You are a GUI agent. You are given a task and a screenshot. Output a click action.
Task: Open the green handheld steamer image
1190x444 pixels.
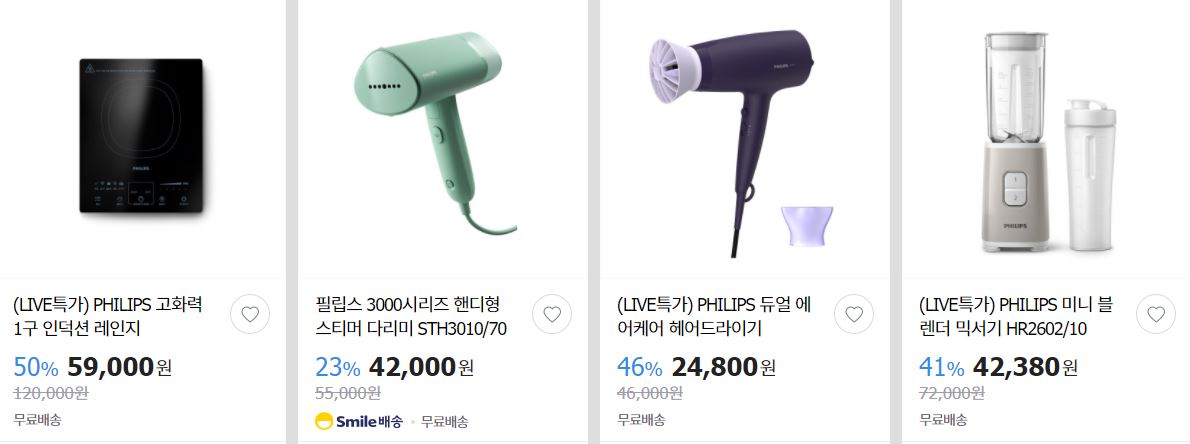pos(436,133)
